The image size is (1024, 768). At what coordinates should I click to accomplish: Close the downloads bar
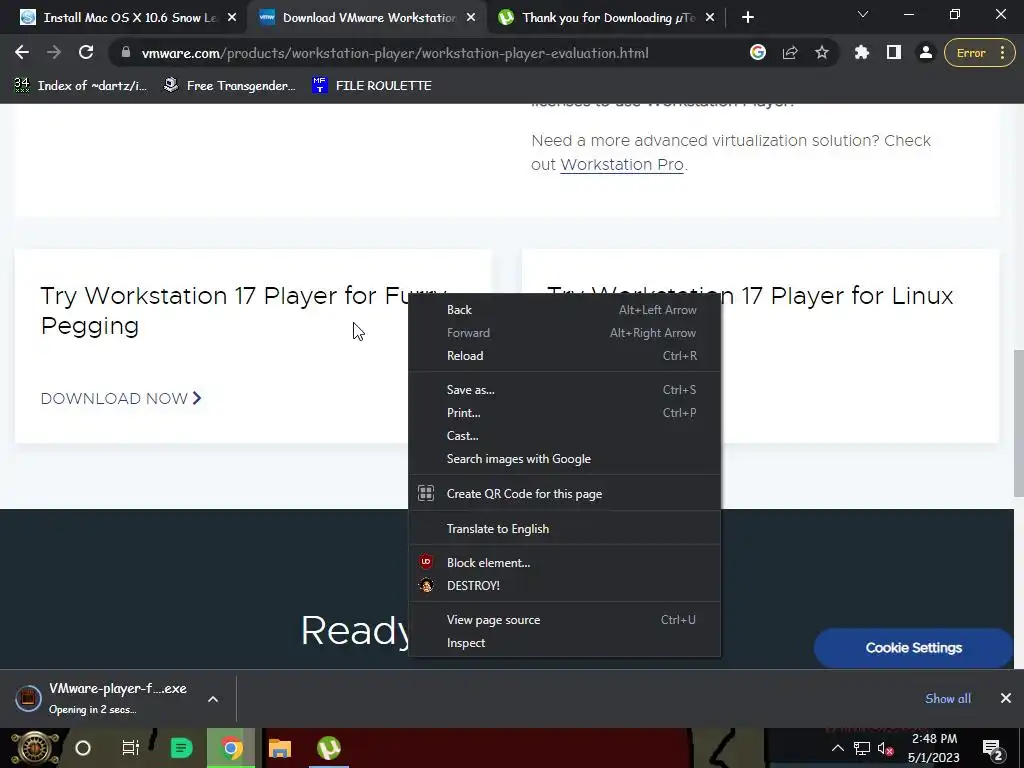[1006, 699]
